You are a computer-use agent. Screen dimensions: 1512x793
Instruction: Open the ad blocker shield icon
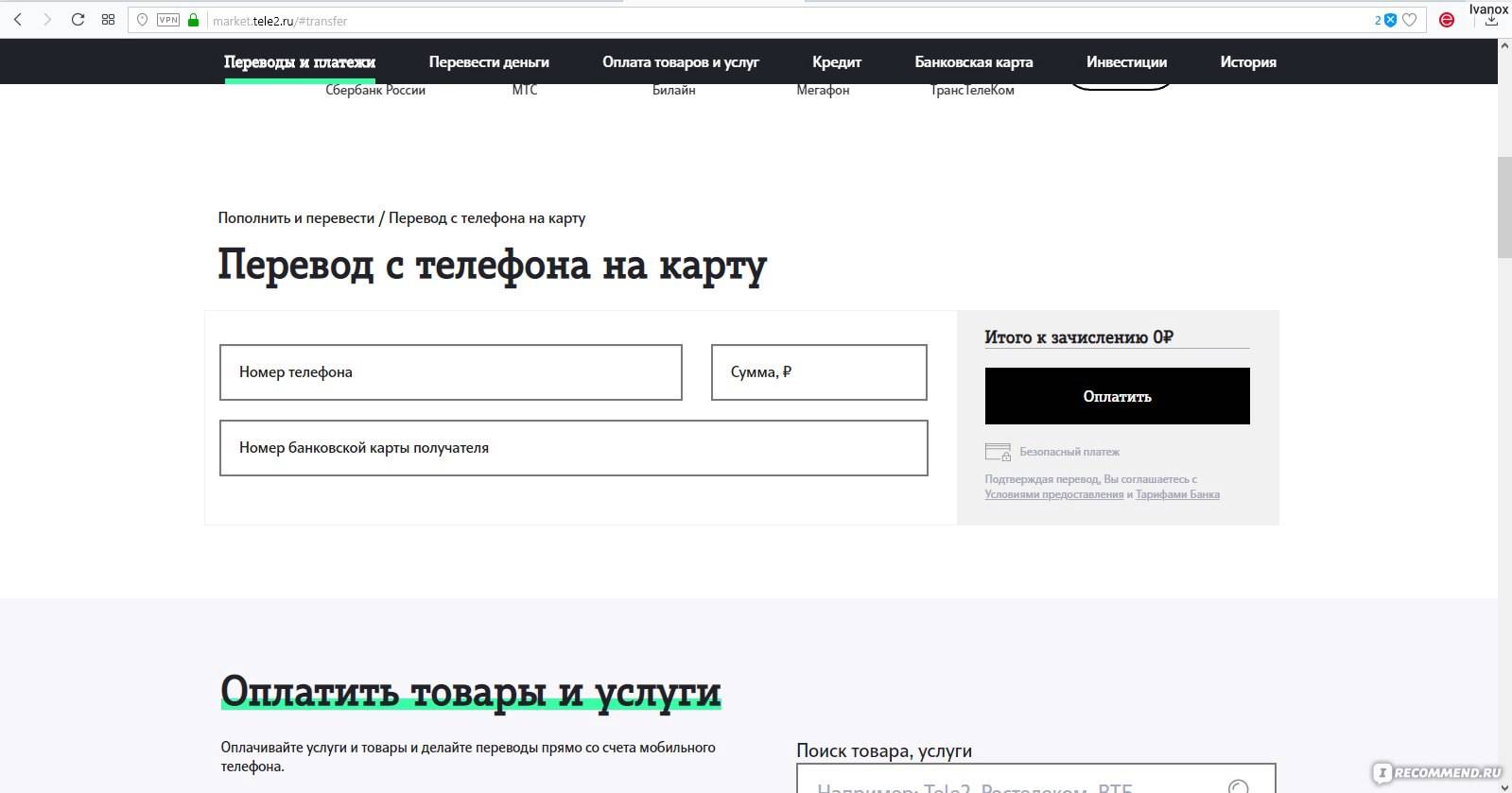click(1390, 20)
